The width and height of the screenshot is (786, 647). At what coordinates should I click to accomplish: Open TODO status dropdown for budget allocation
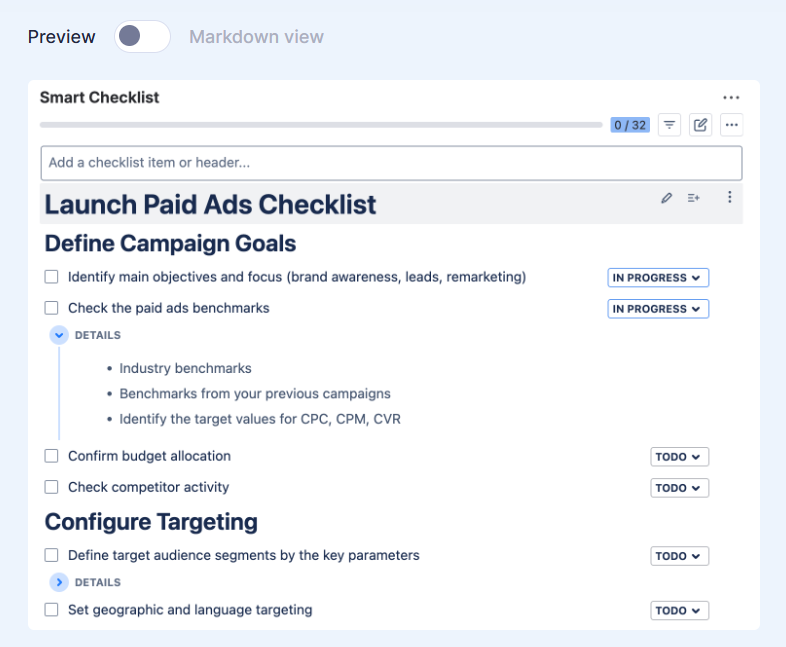[679, 457]
